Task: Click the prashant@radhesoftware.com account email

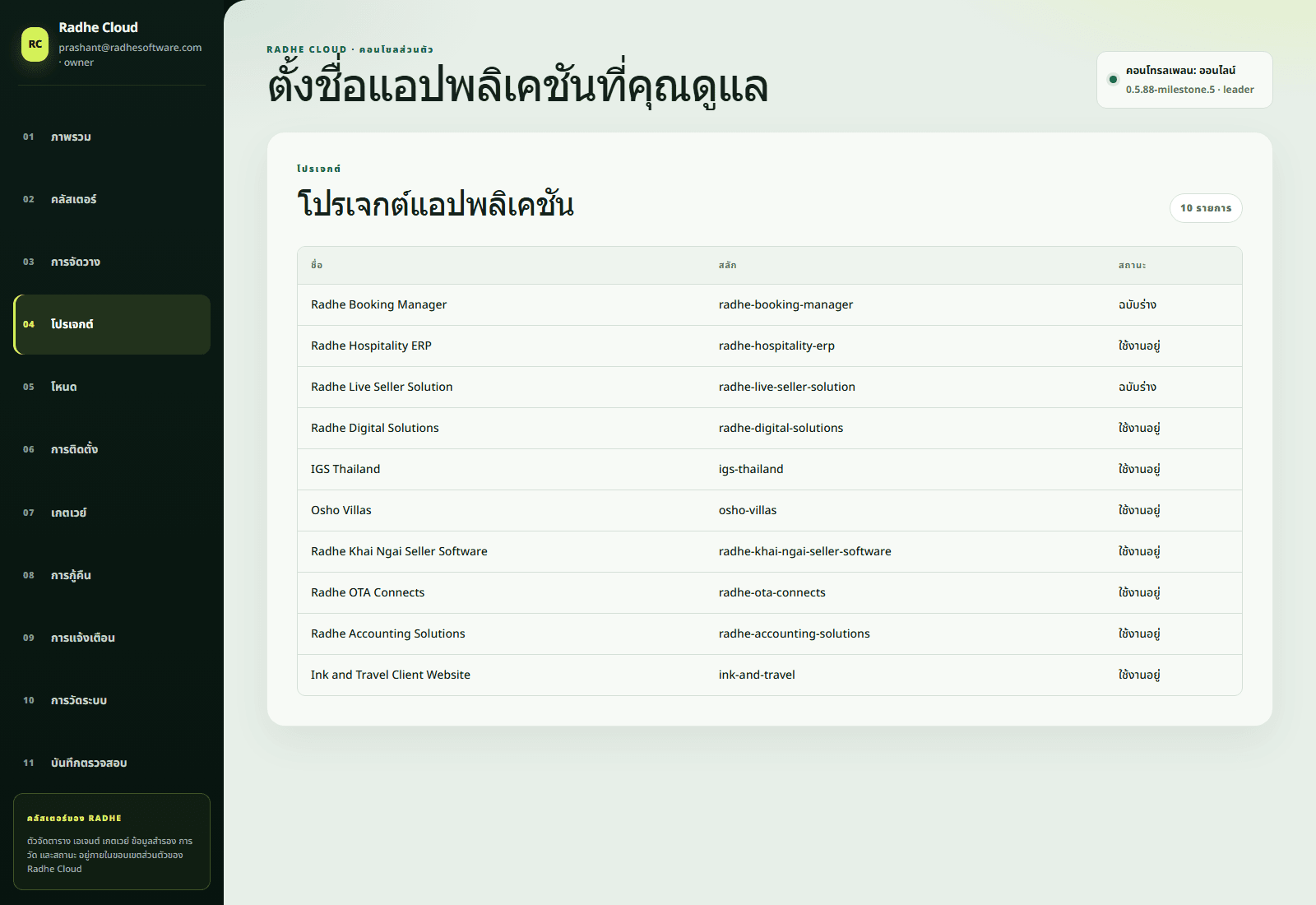Action: tap(130, 48)
